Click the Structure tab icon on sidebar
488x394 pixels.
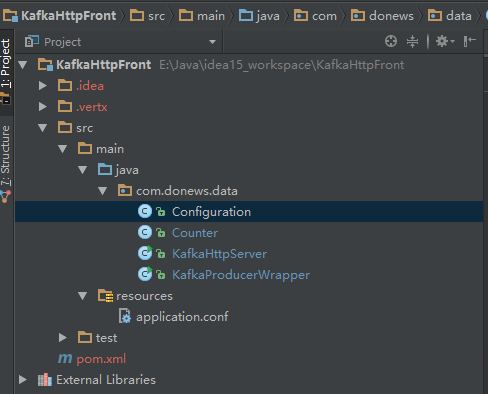(5, 196)
